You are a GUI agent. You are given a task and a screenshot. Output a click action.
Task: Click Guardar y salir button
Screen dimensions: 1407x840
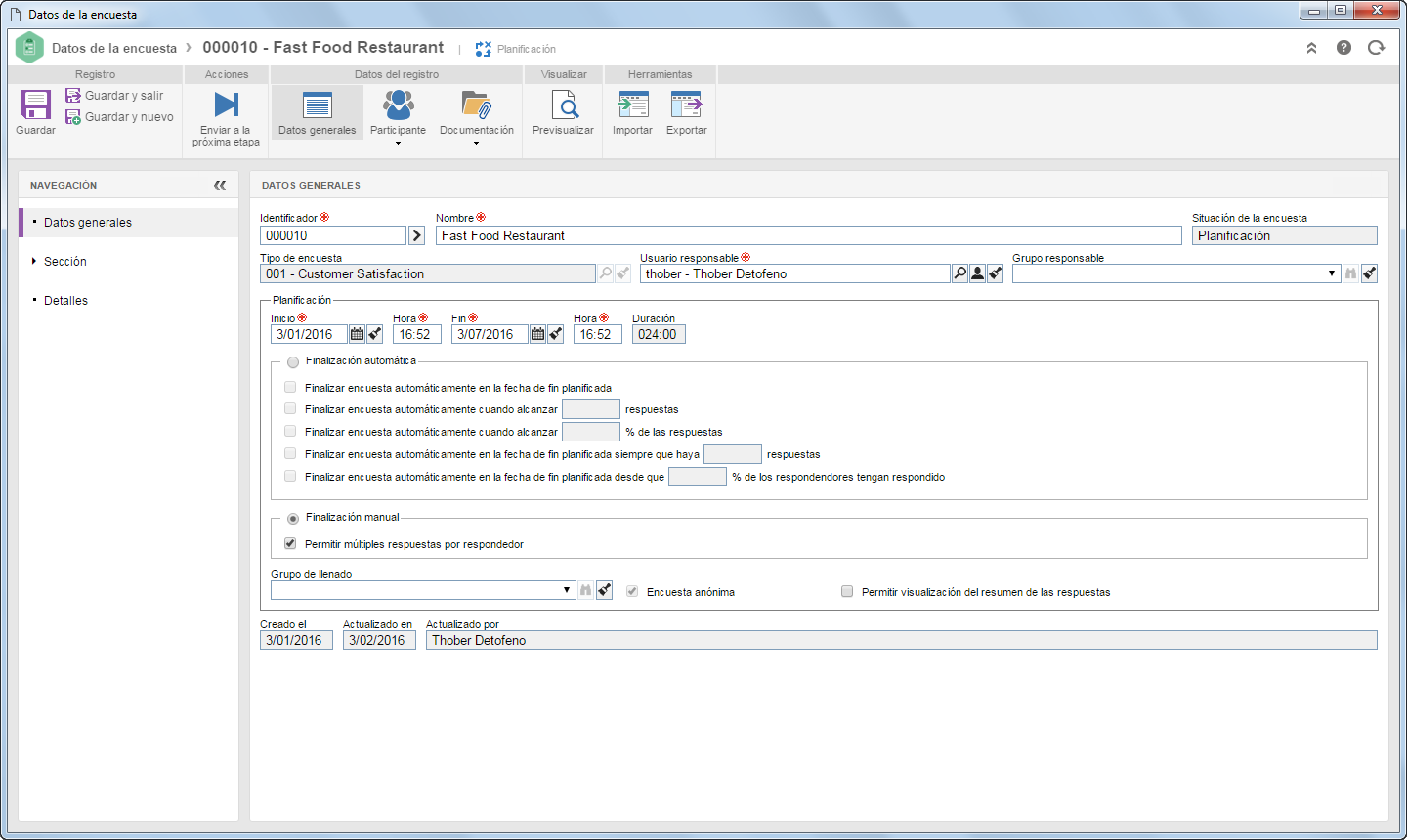click(114, 96)
